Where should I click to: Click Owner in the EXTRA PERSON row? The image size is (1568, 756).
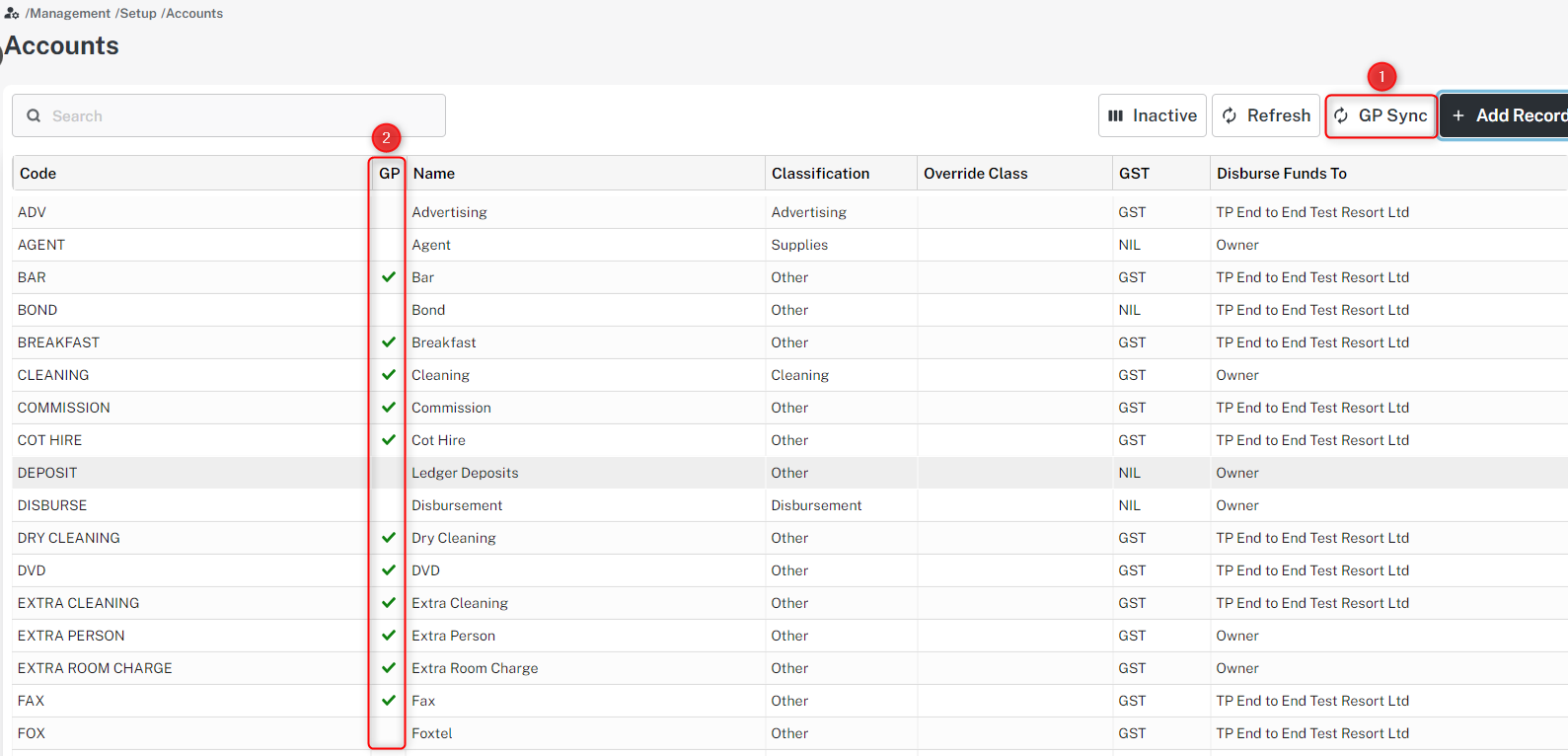[x=1237, y=636]
